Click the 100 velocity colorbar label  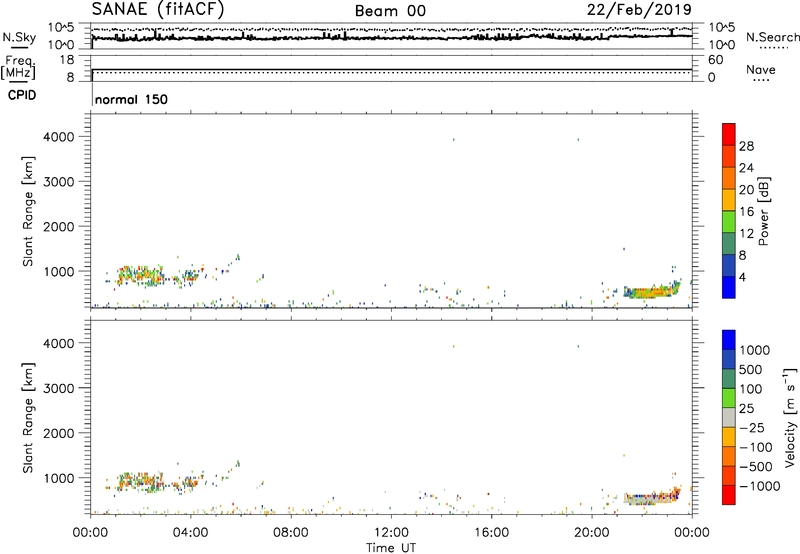pyautogui.click(x=751, y=389)
